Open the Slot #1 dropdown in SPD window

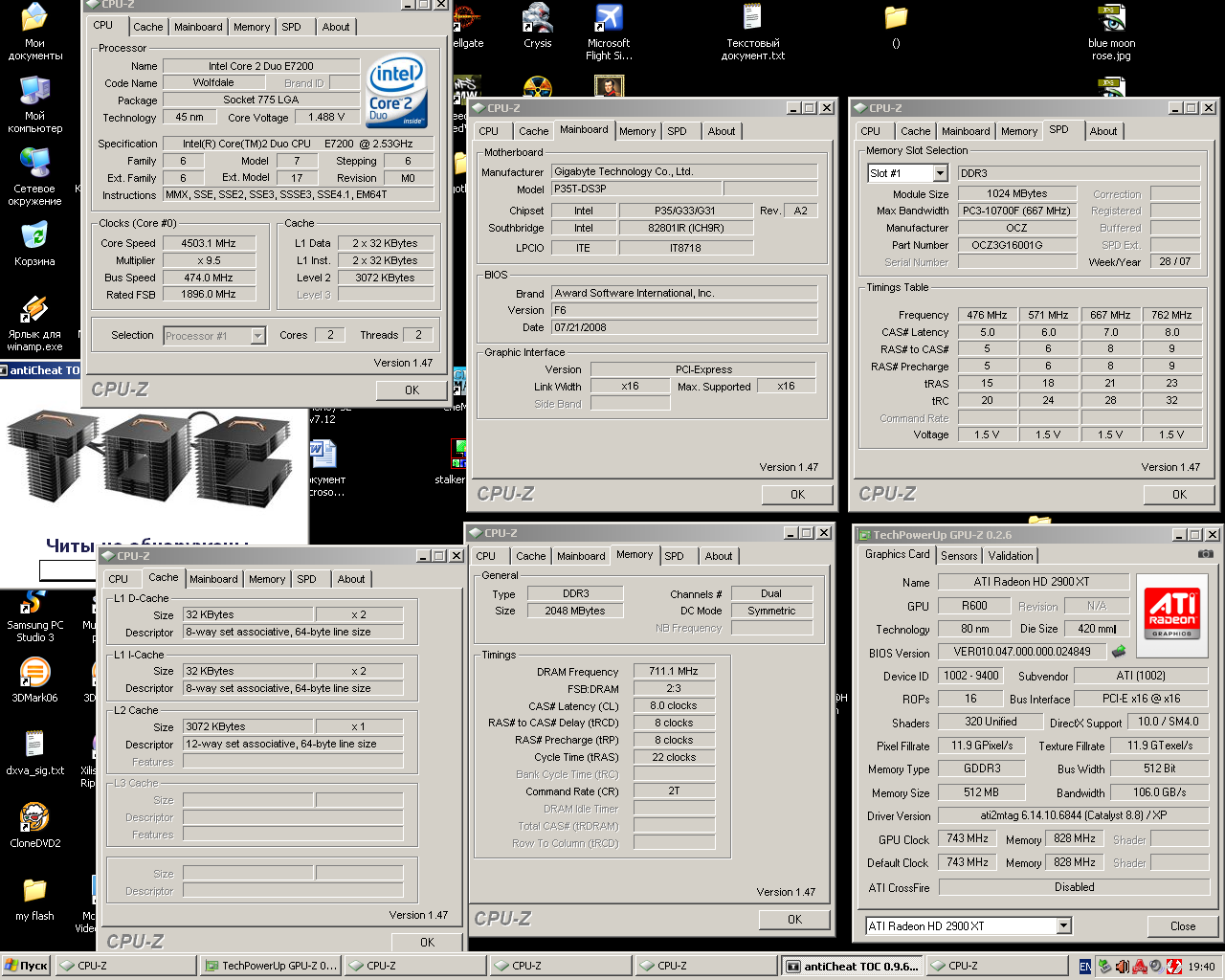click(940, 173)
